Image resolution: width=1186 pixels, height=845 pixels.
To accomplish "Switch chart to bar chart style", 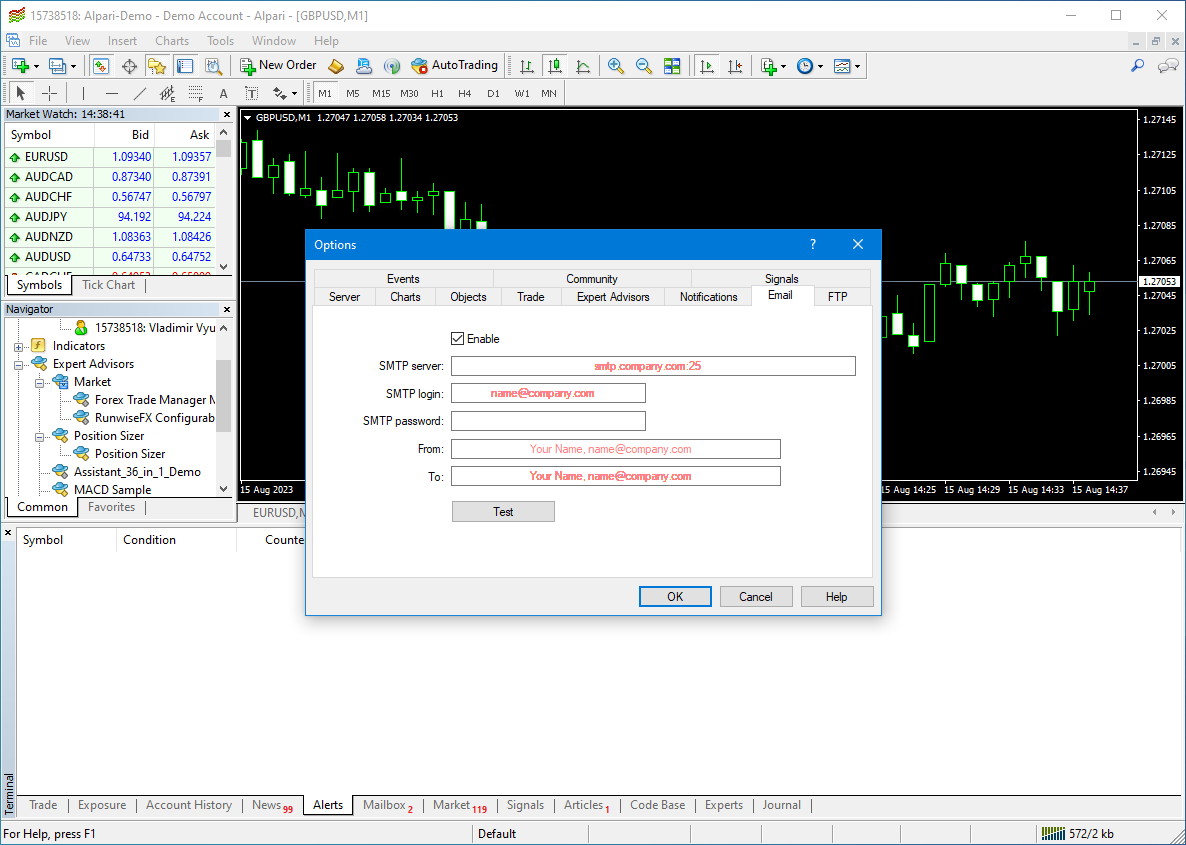I will coord(527,66).
